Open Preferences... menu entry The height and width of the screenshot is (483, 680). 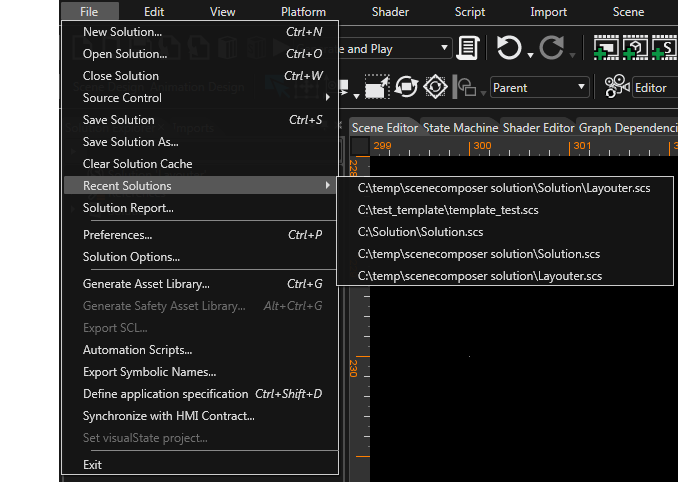pyautogui.click(x=201, y=235)
